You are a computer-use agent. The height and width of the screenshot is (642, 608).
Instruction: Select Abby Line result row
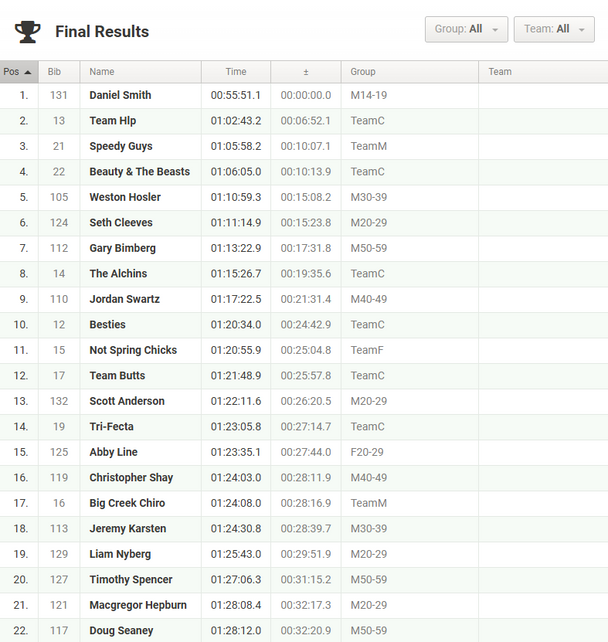pos(304,452)
